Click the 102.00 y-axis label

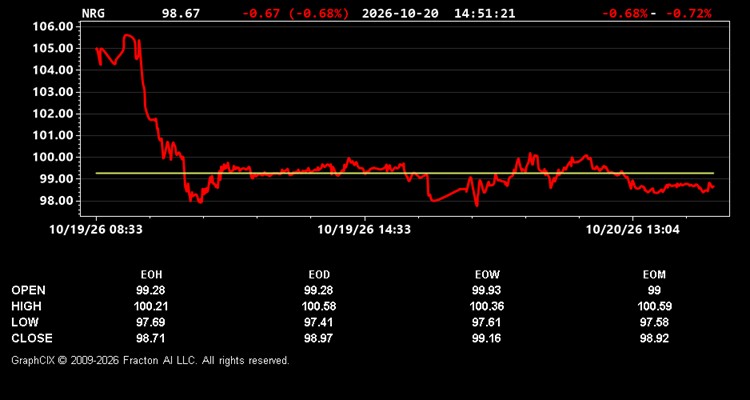(x=53, y=114)
